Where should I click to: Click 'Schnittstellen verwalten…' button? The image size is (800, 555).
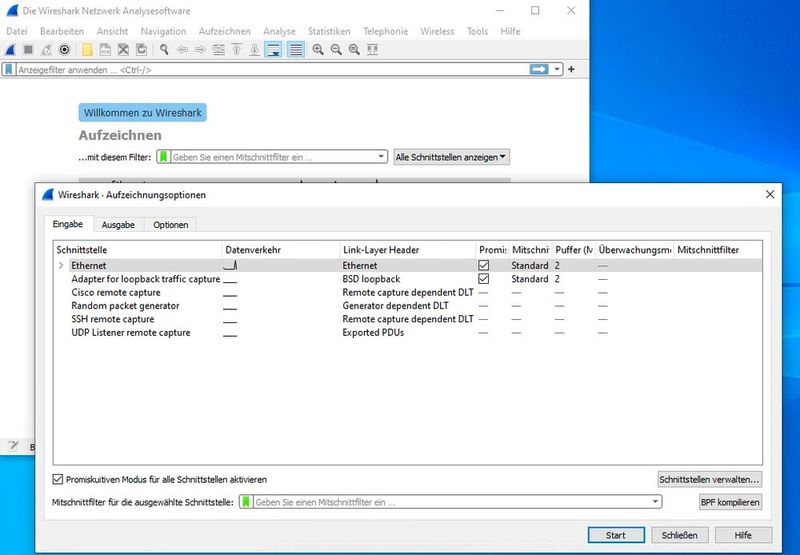(x=709, y=480)
